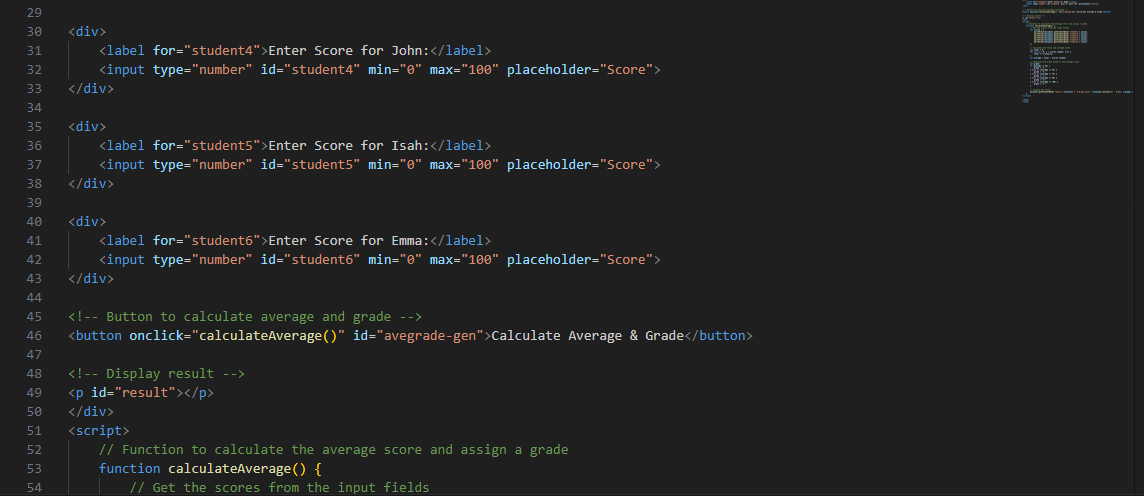Click line number 47 in the gutter
Image resolution: width=1144 pixels, height=496 pixels.
(x=34, y=354)
